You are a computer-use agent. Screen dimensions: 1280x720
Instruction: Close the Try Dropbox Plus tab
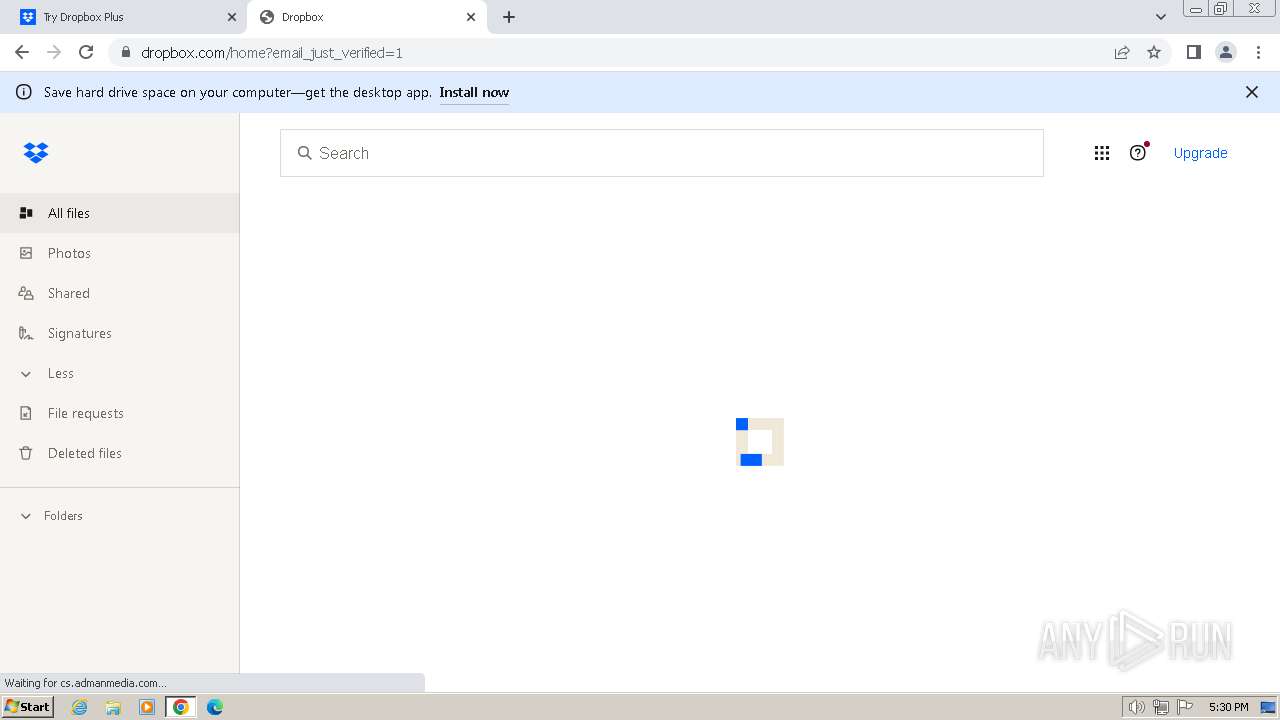(232, 17)
